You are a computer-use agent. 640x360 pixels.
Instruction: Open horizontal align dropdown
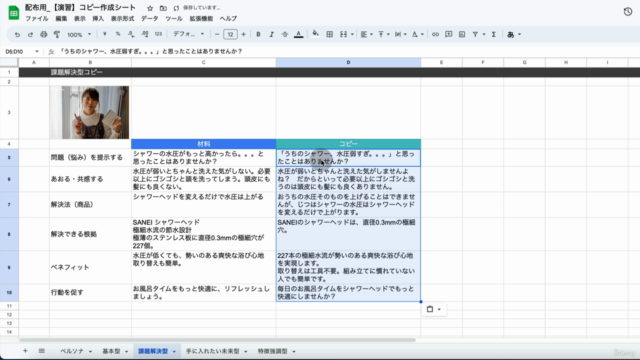coord(367,34)
